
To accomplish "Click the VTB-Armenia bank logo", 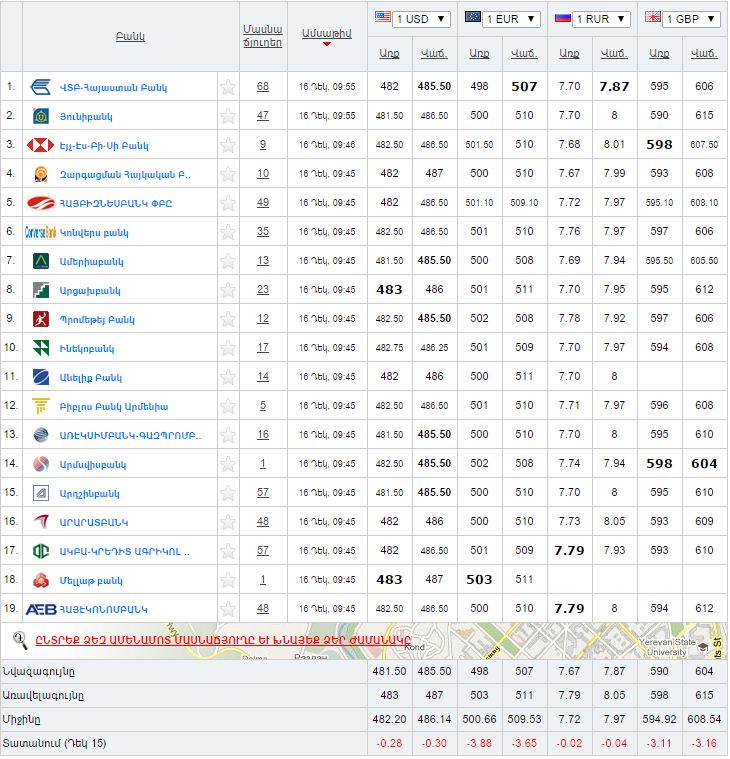I will pos(41,87).
